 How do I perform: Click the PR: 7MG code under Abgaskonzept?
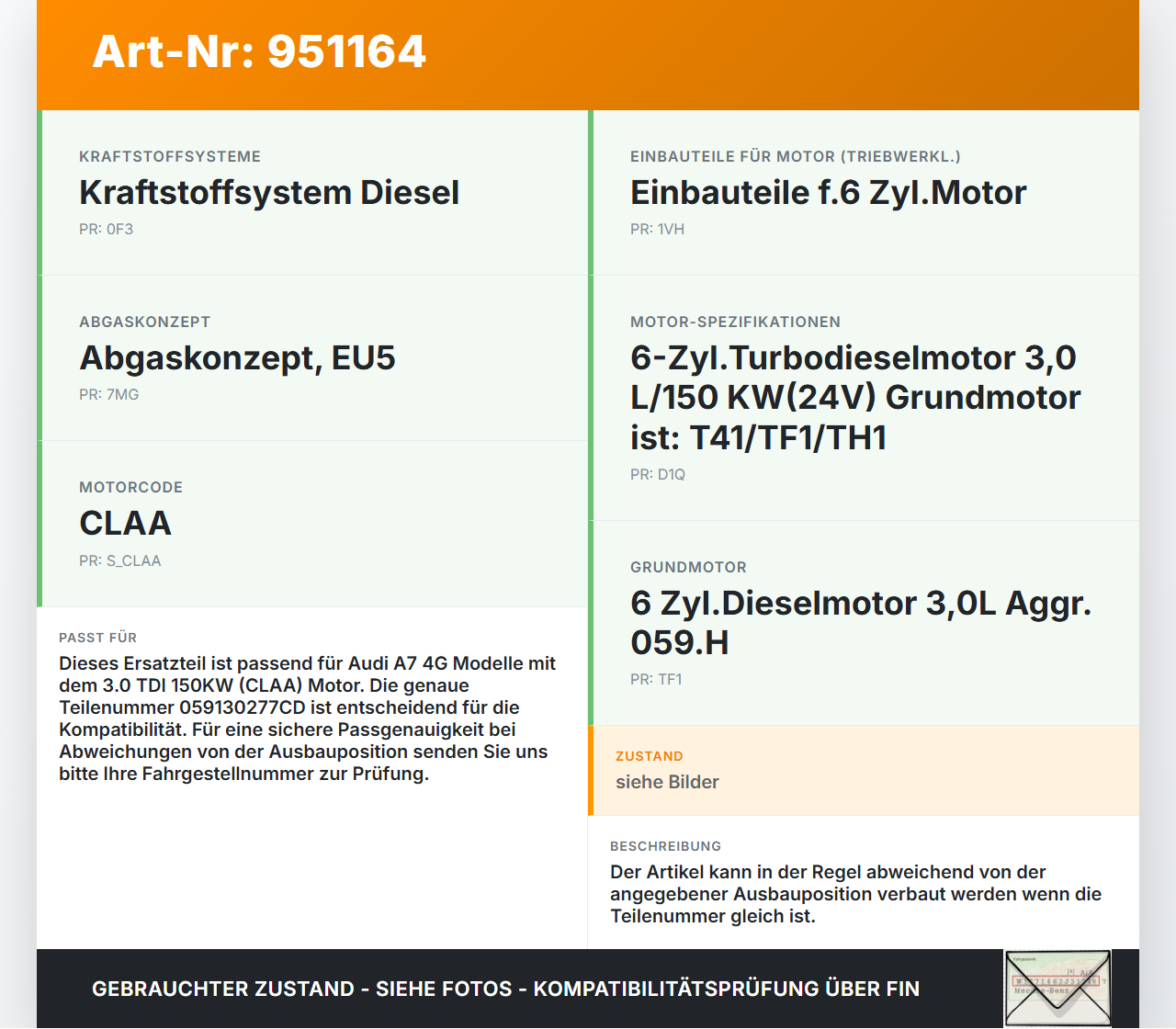coord(108,394)
